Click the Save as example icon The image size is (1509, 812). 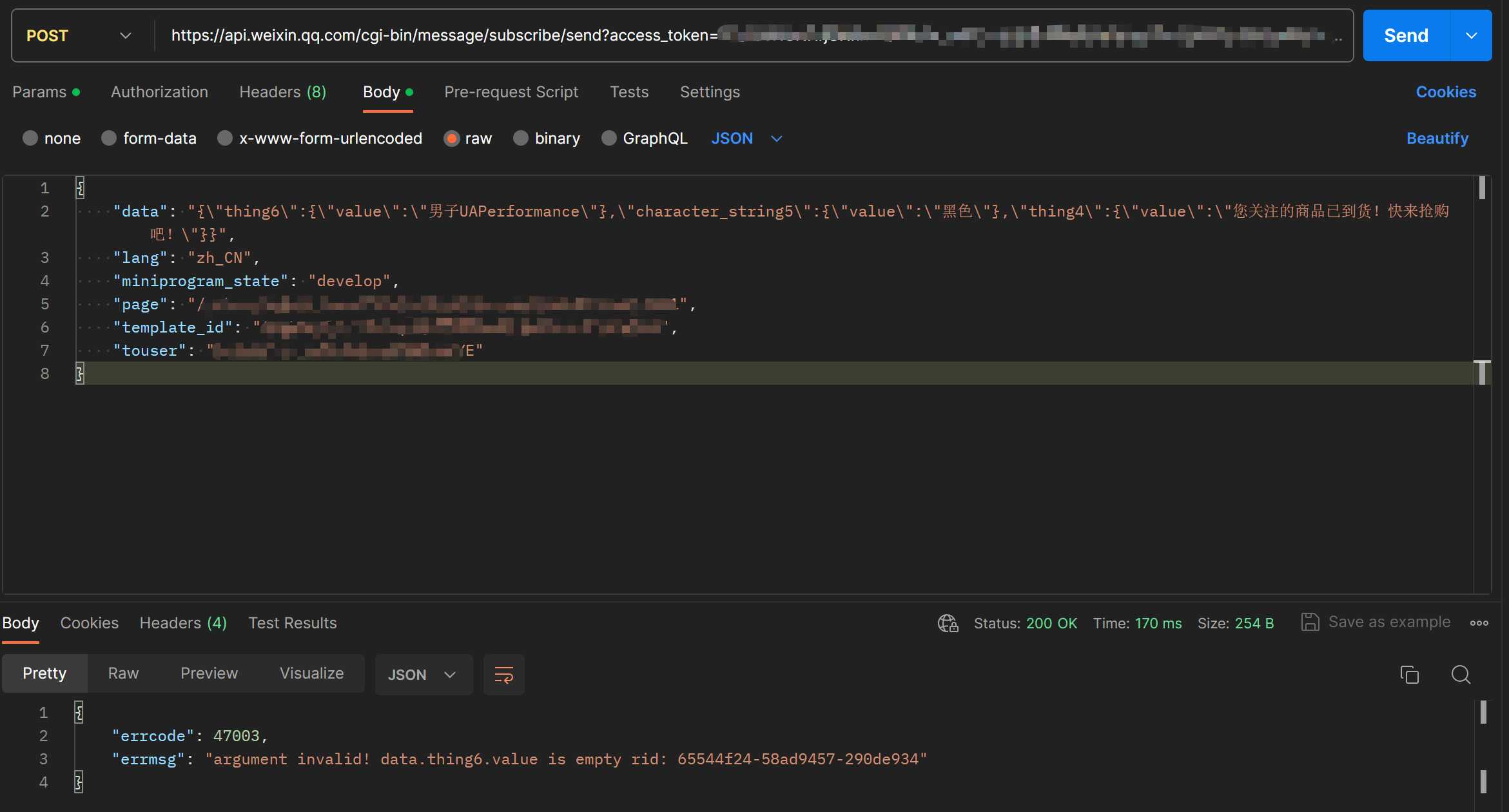(1310, 622)
